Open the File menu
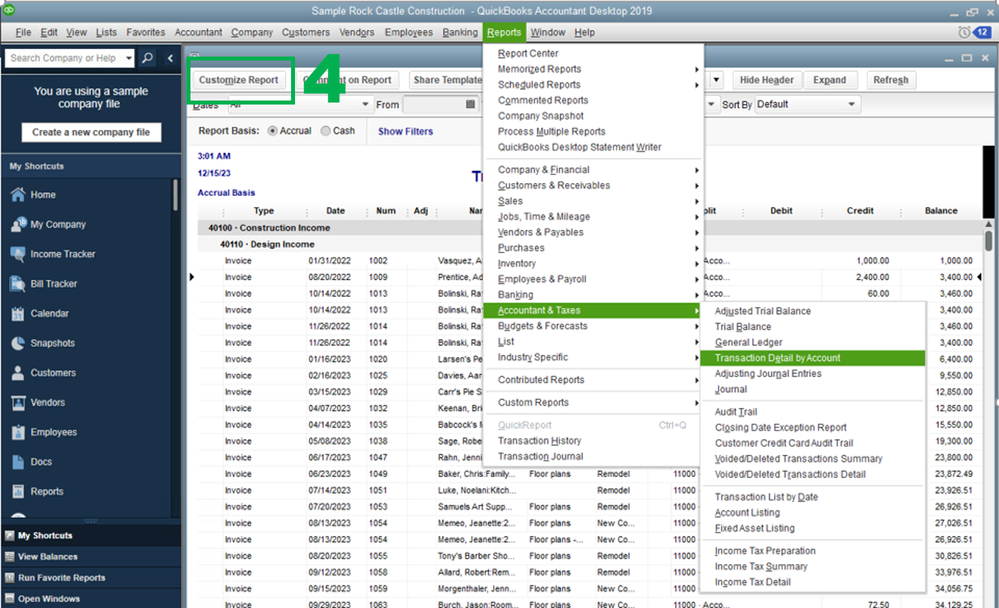This screenshot has width=999, height=608. point(23,32)
